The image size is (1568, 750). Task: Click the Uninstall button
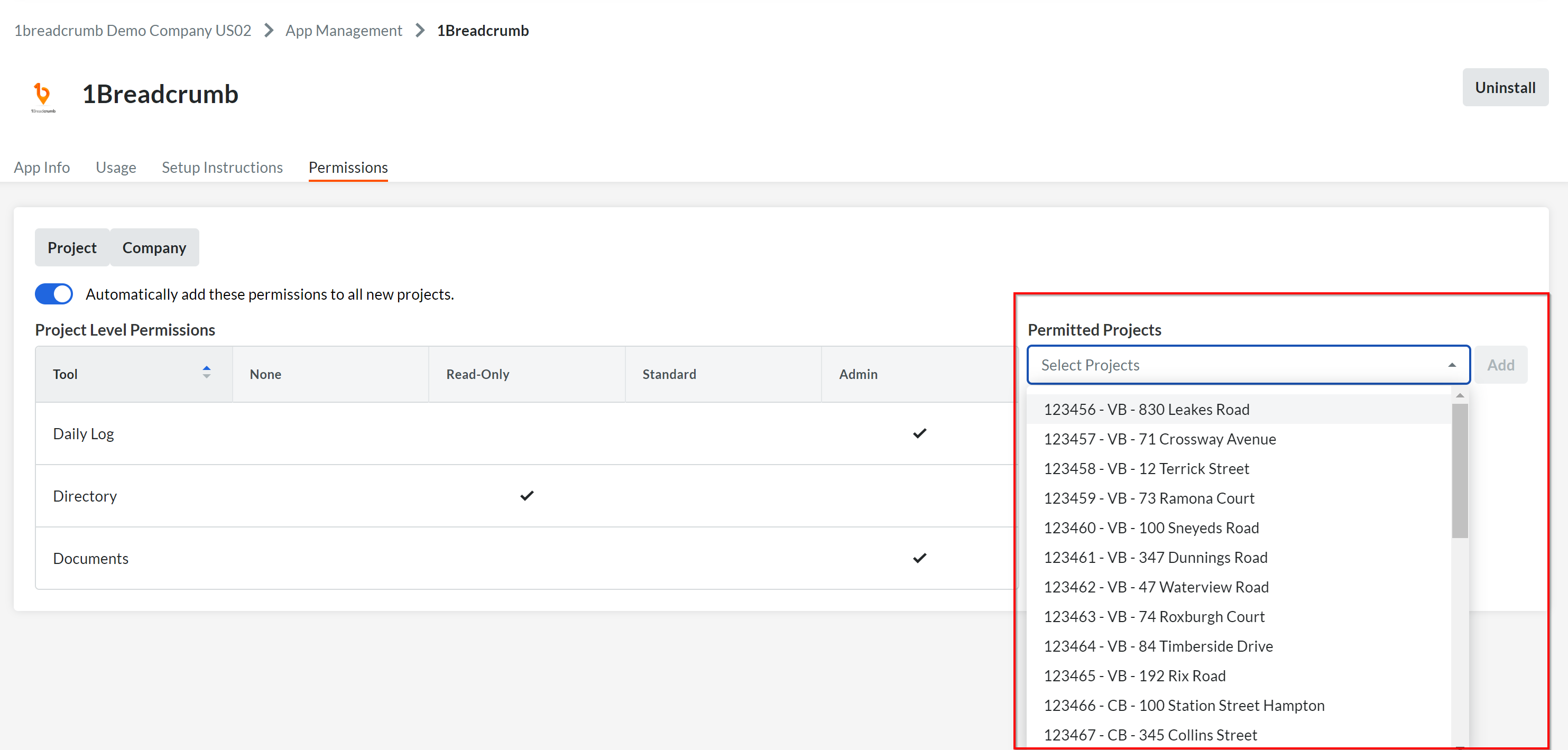coord(1505,88)
